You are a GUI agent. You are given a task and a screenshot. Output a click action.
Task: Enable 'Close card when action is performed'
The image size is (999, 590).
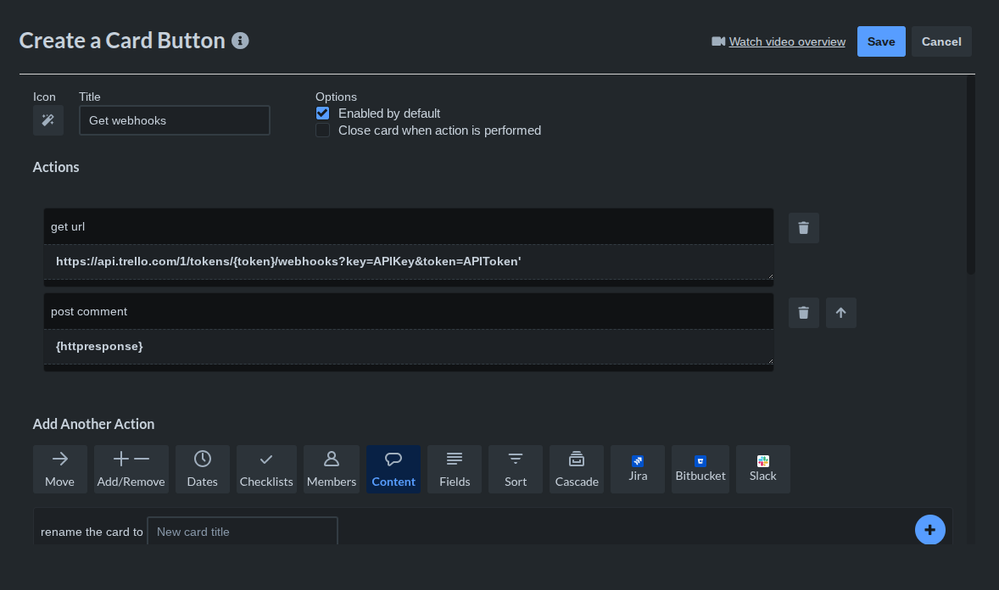(x=323, y=130)
